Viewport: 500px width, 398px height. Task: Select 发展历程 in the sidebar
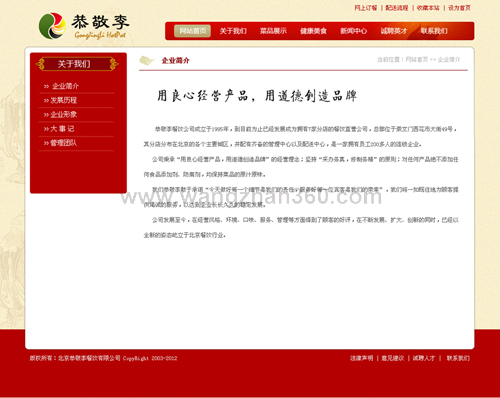coord(64,100)
